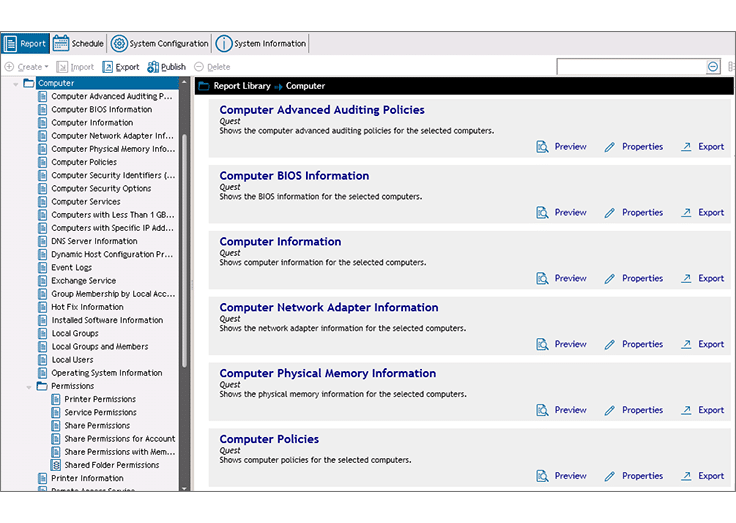Select Installed Software Information in tree
Viewport: 736px width, 523px height.
[107, 320]
